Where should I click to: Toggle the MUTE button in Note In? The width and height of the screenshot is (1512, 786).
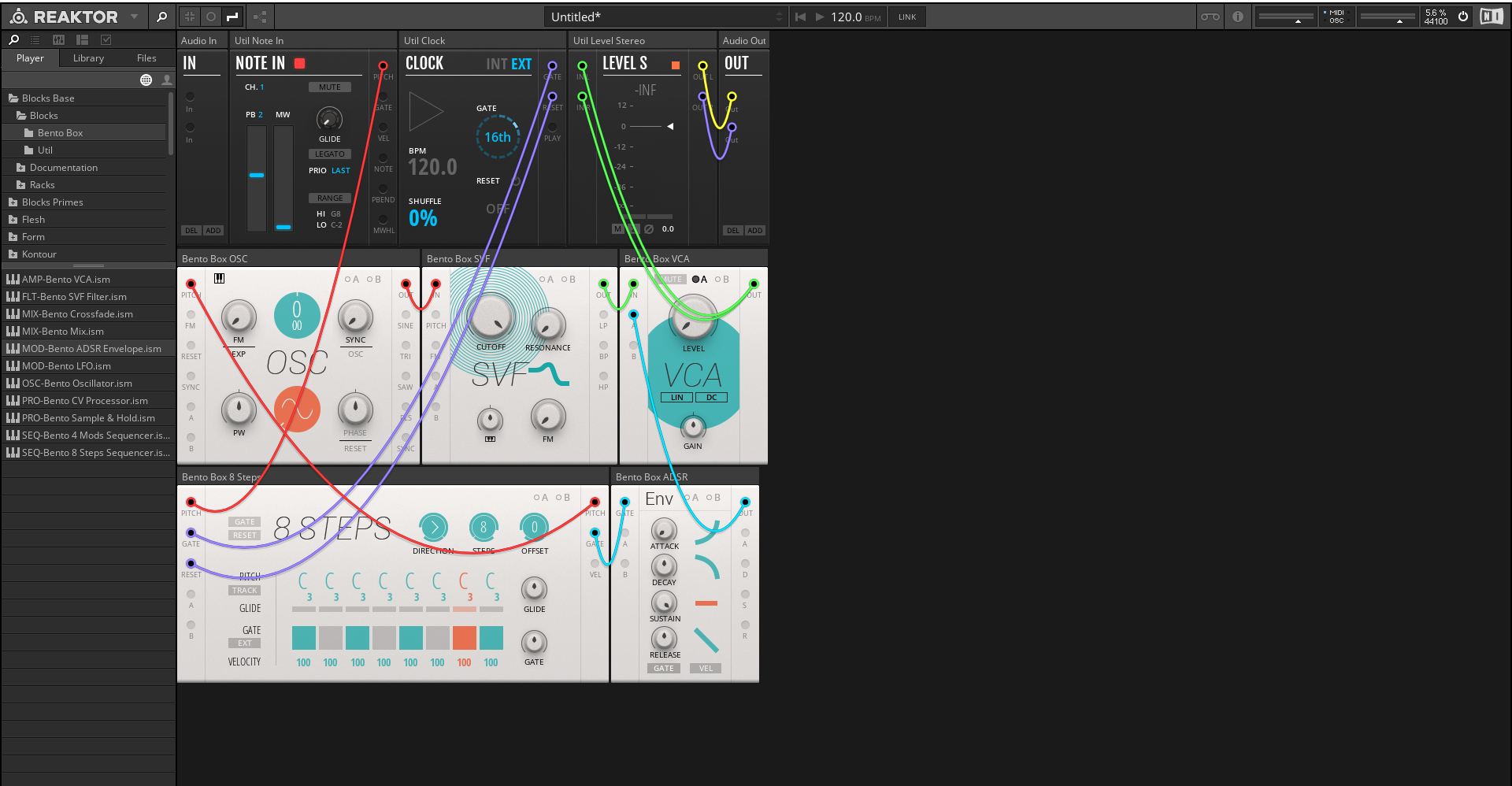[x=330, y=87]
